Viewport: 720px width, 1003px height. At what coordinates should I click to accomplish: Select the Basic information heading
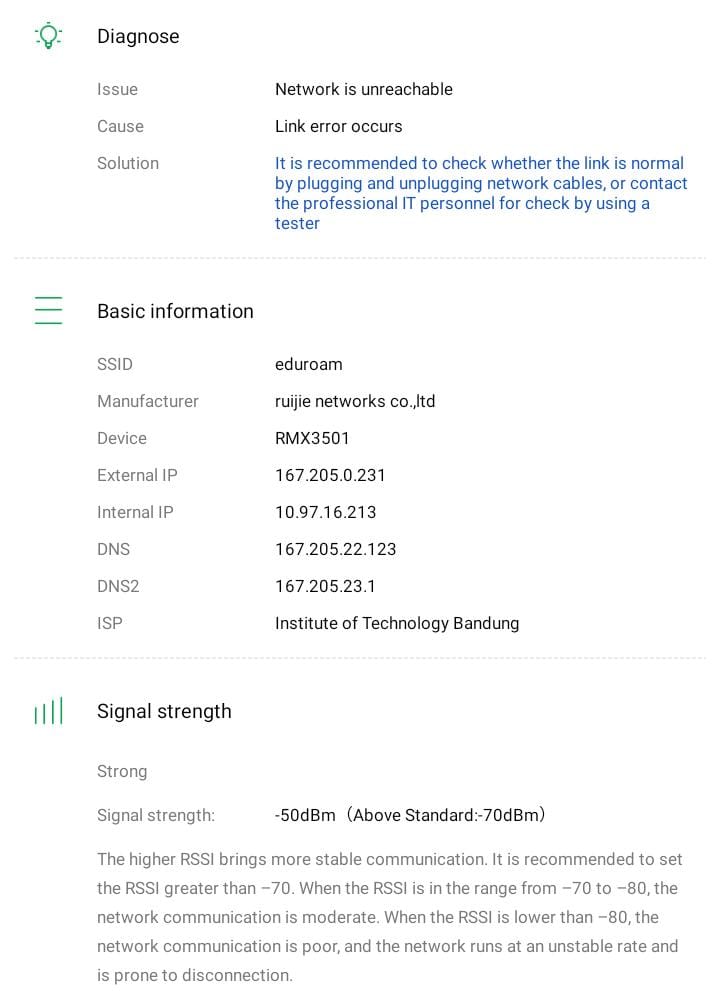175,311
